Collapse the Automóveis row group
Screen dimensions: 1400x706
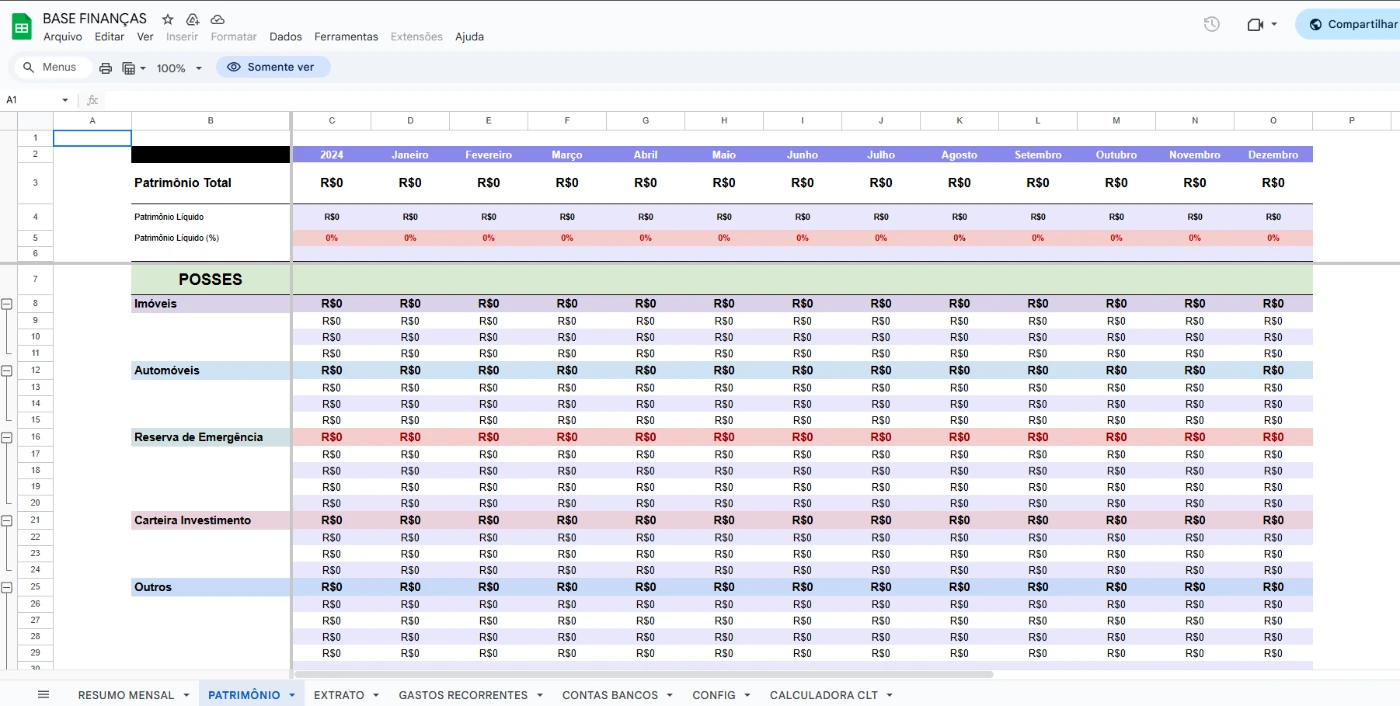[7, 371]
